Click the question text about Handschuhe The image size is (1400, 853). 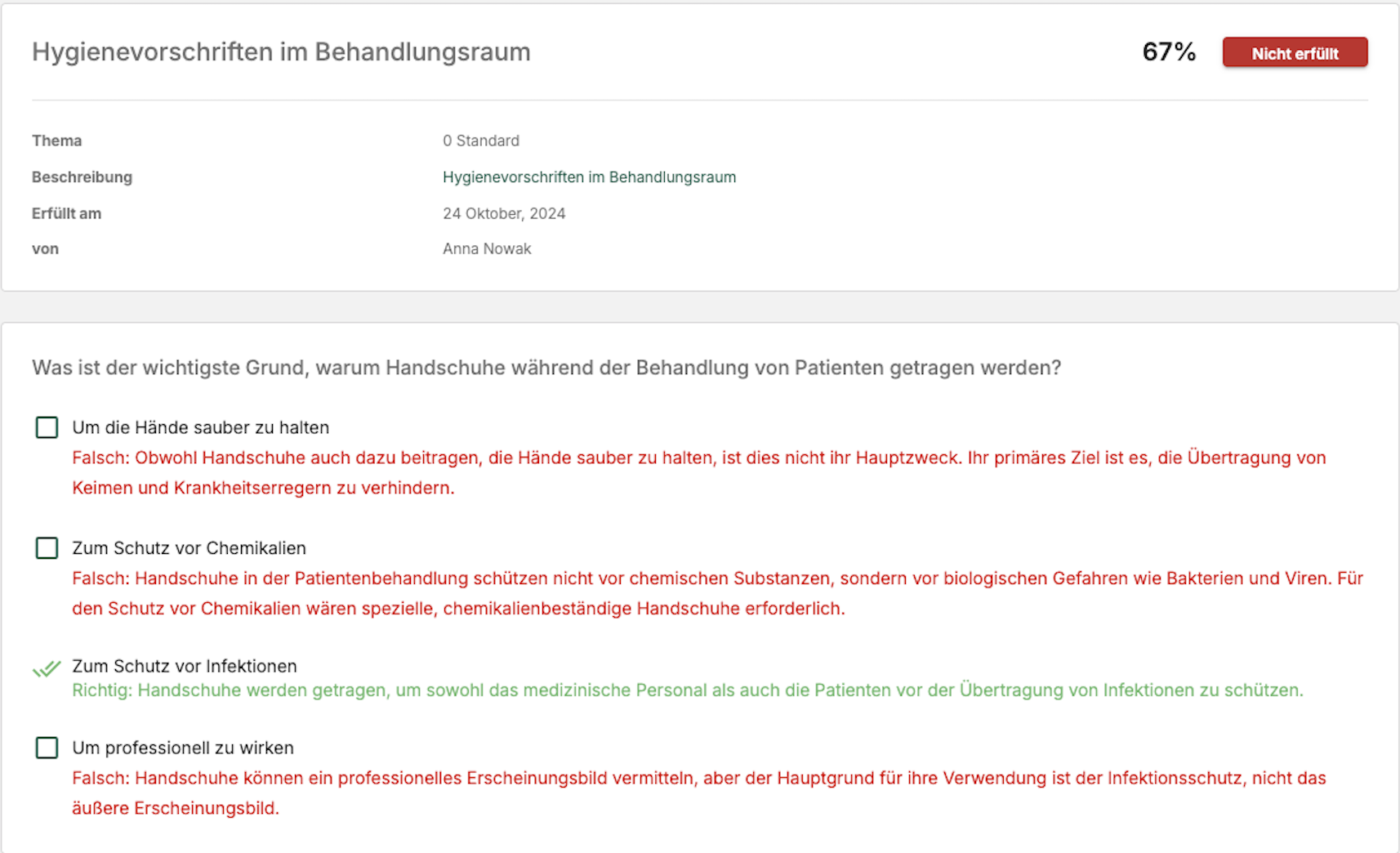tap(546, 368)
